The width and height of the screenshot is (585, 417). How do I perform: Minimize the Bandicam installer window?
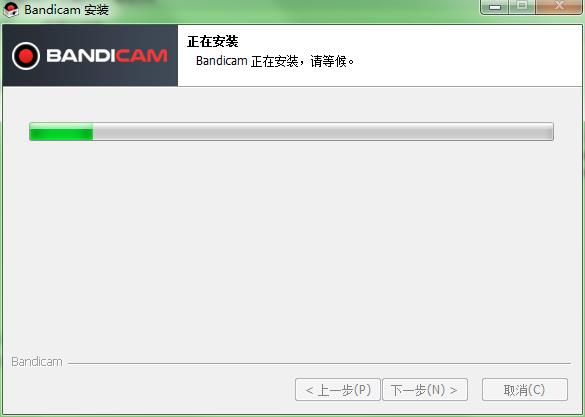(x=495, y=6)
